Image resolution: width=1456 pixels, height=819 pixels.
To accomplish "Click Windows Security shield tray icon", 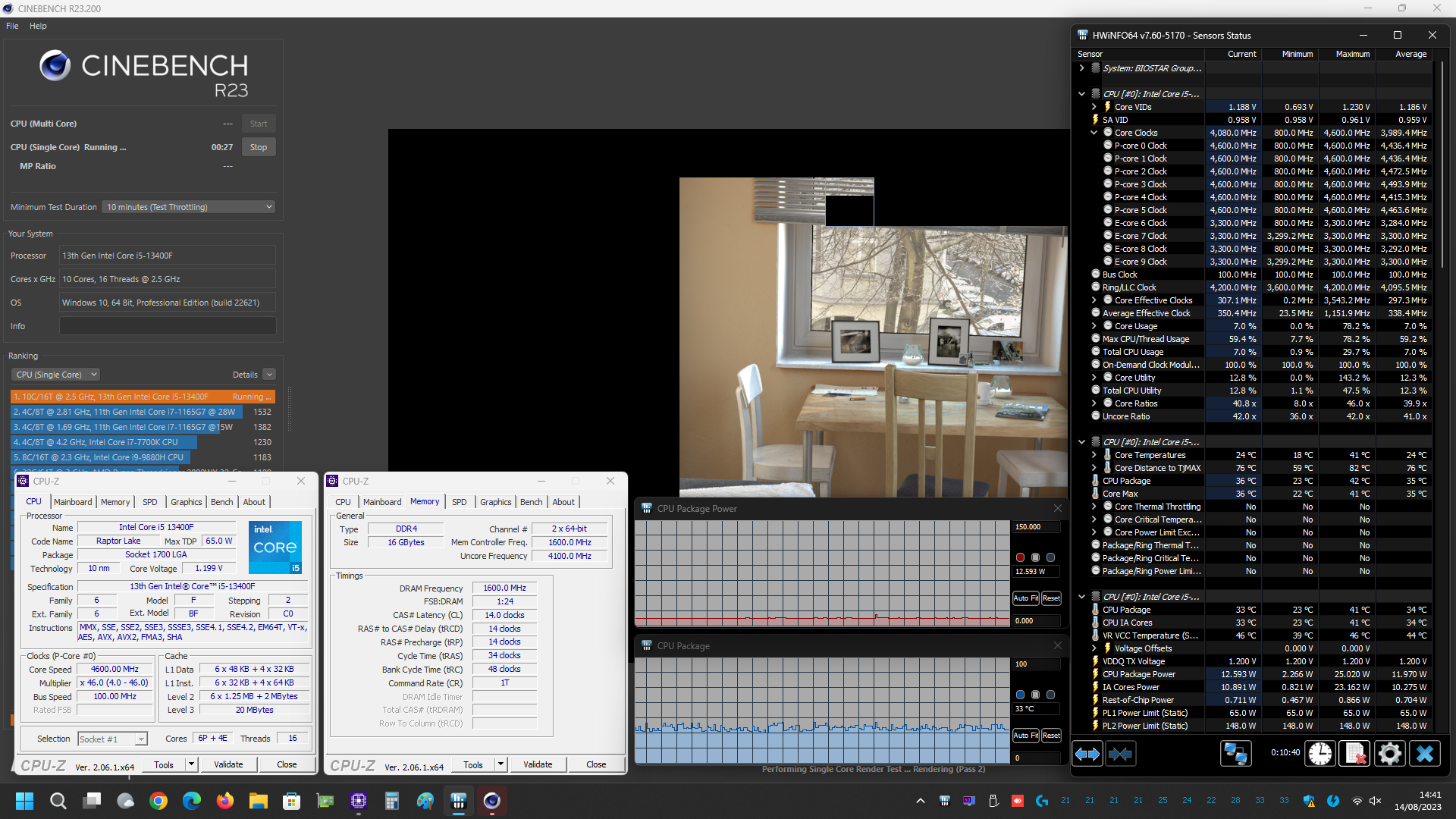I will (1309, 801).
